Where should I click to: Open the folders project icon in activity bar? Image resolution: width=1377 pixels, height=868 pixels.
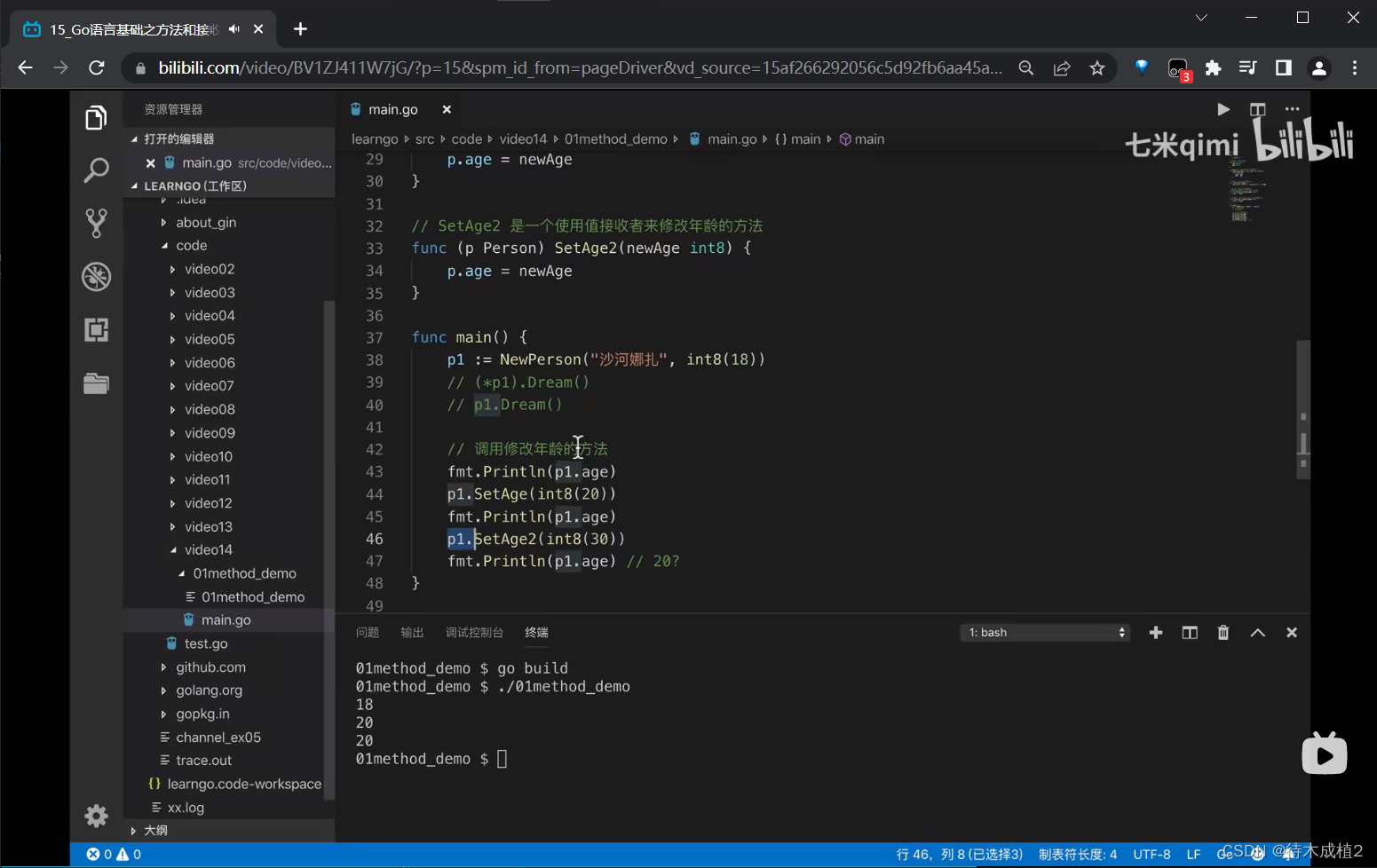(x=96, y=383)
